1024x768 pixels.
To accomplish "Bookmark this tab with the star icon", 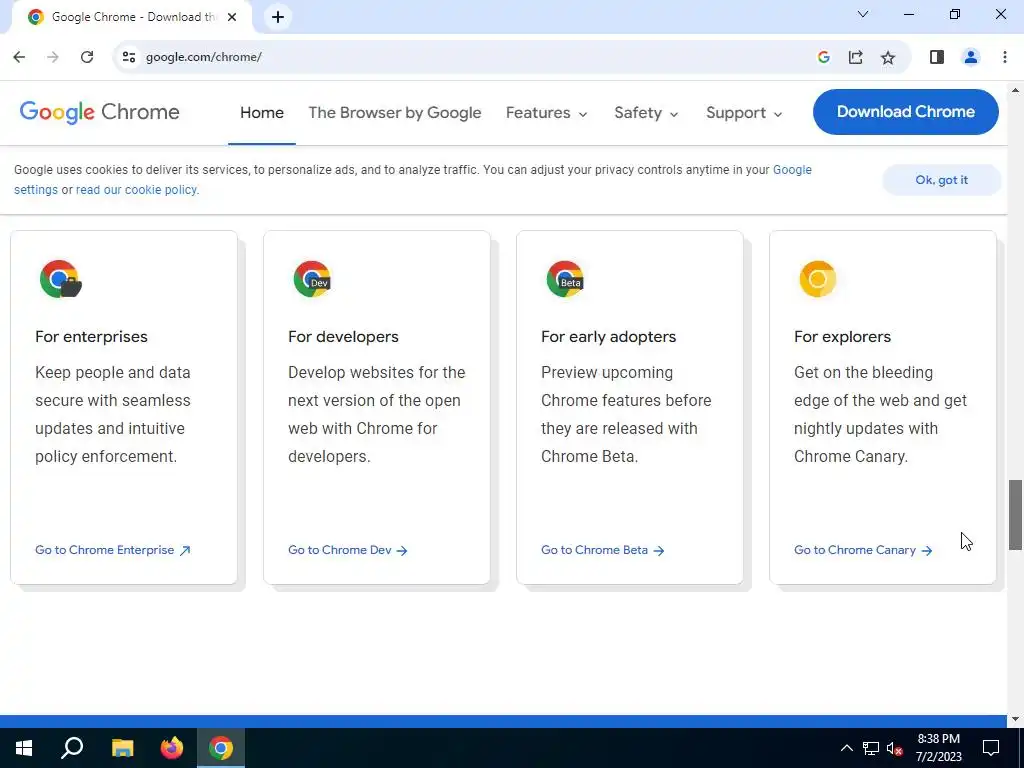I will tap(888, 57).
